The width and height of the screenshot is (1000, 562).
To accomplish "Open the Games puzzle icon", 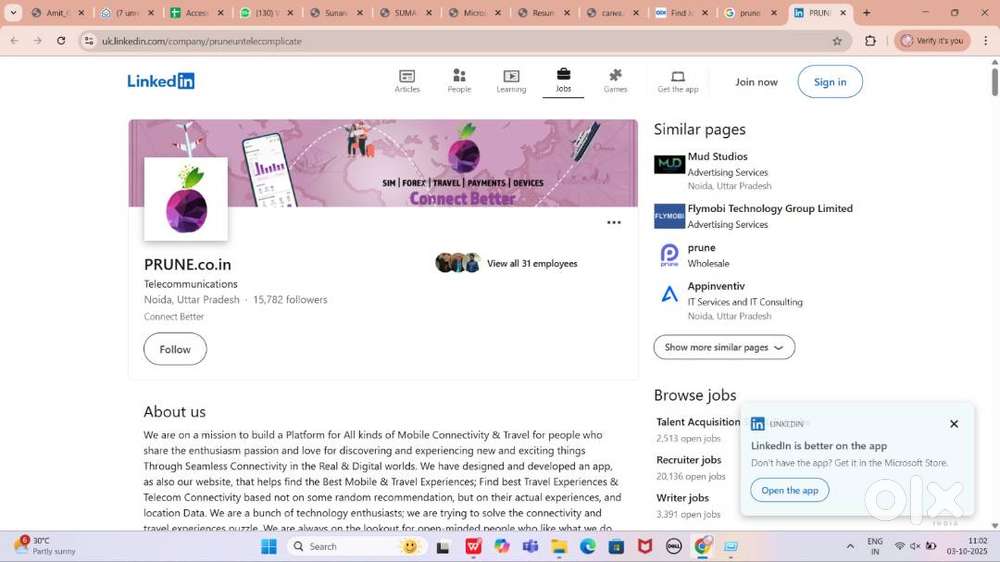I will 615,76.
